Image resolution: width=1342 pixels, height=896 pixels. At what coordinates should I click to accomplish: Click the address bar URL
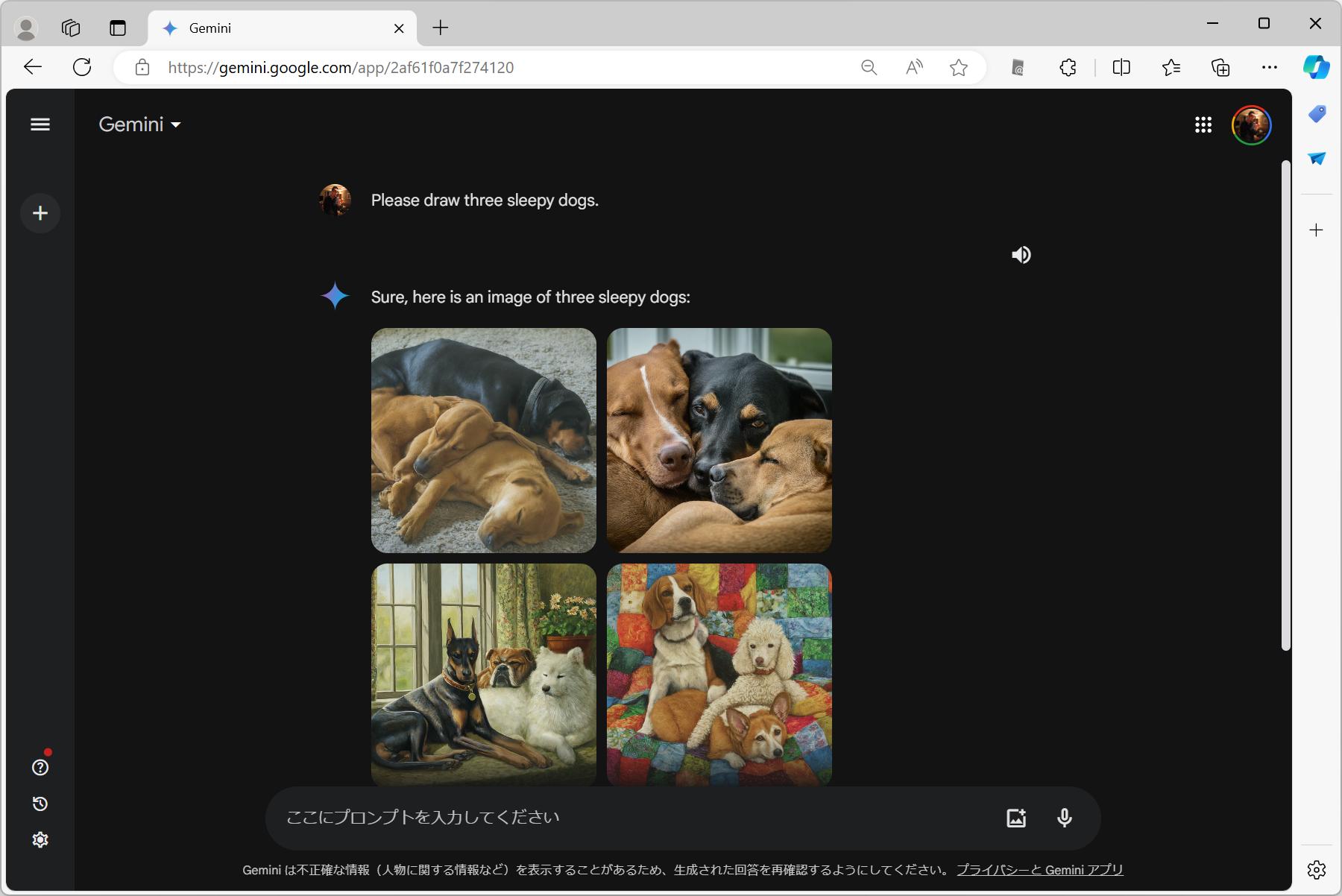coord(341,68)
